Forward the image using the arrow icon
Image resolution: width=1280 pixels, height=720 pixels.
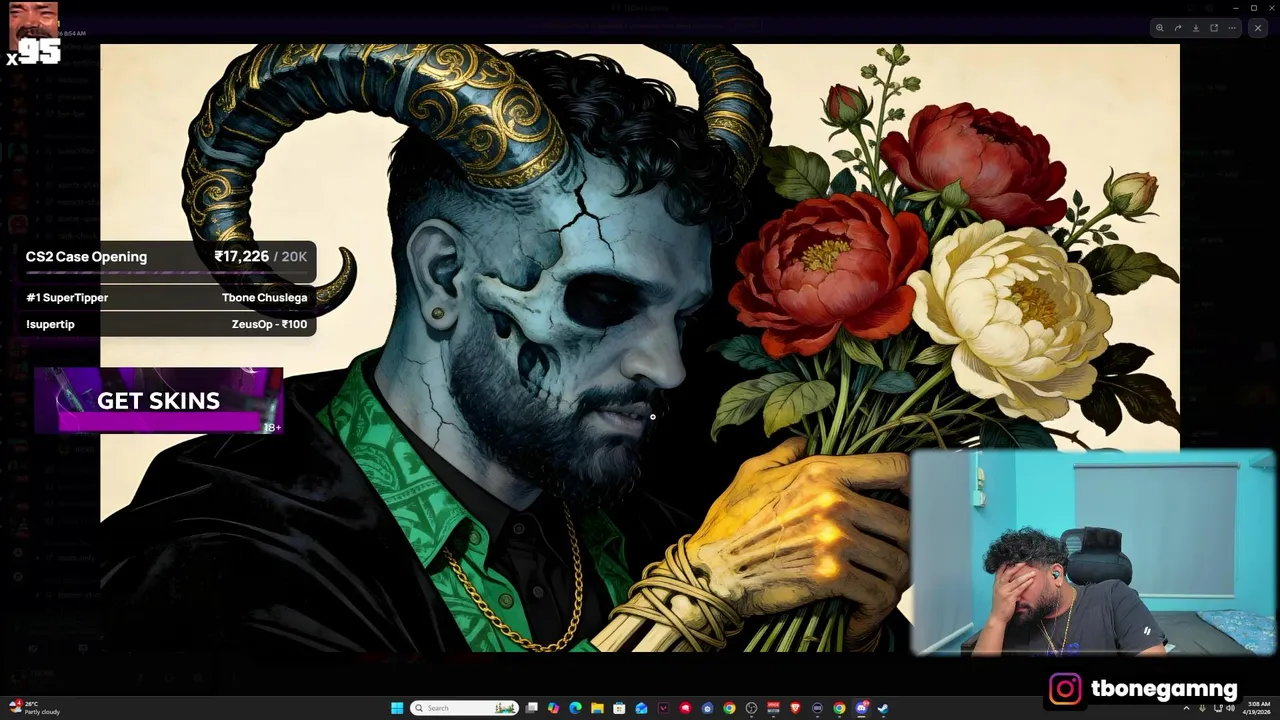1178,28
